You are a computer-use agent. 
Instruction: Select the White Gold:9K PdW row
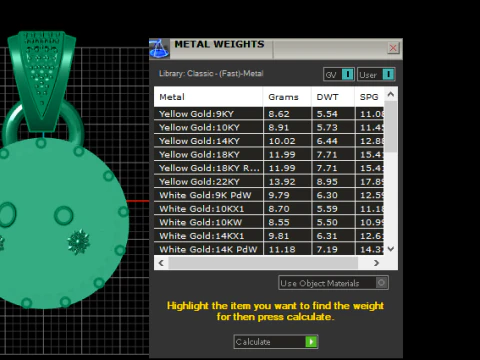269,195
